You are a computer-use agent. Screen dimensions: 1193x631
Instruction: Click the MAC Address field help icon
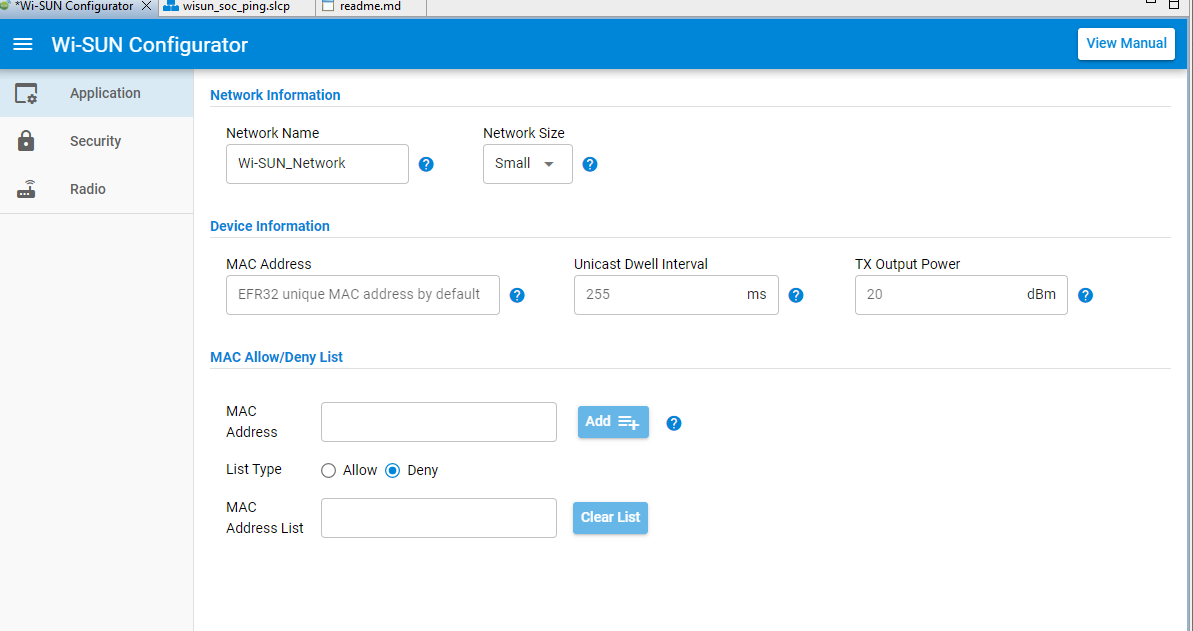click(x=517, y=295)
